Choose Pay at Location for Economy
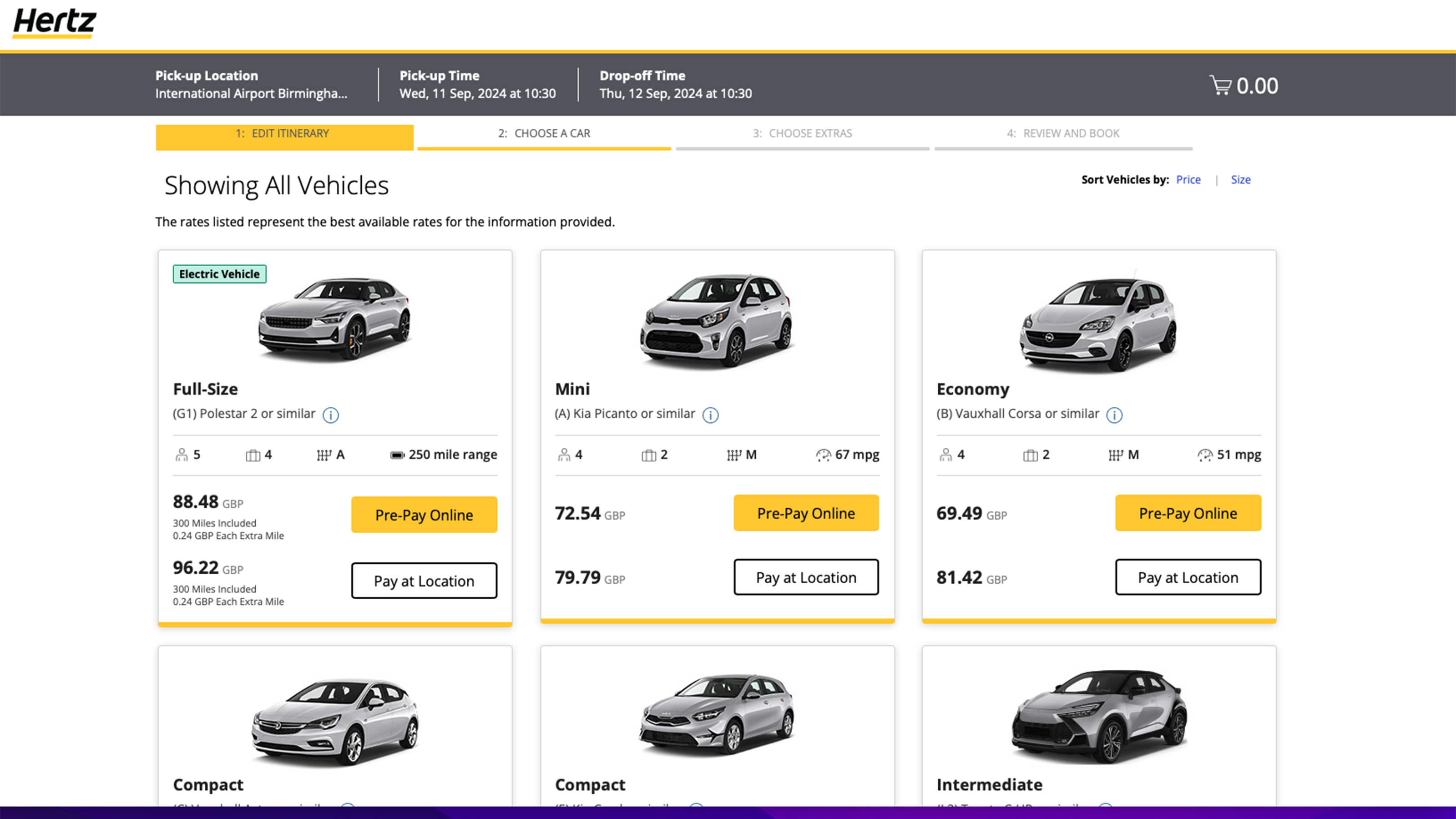 [x=1188, y=577]
